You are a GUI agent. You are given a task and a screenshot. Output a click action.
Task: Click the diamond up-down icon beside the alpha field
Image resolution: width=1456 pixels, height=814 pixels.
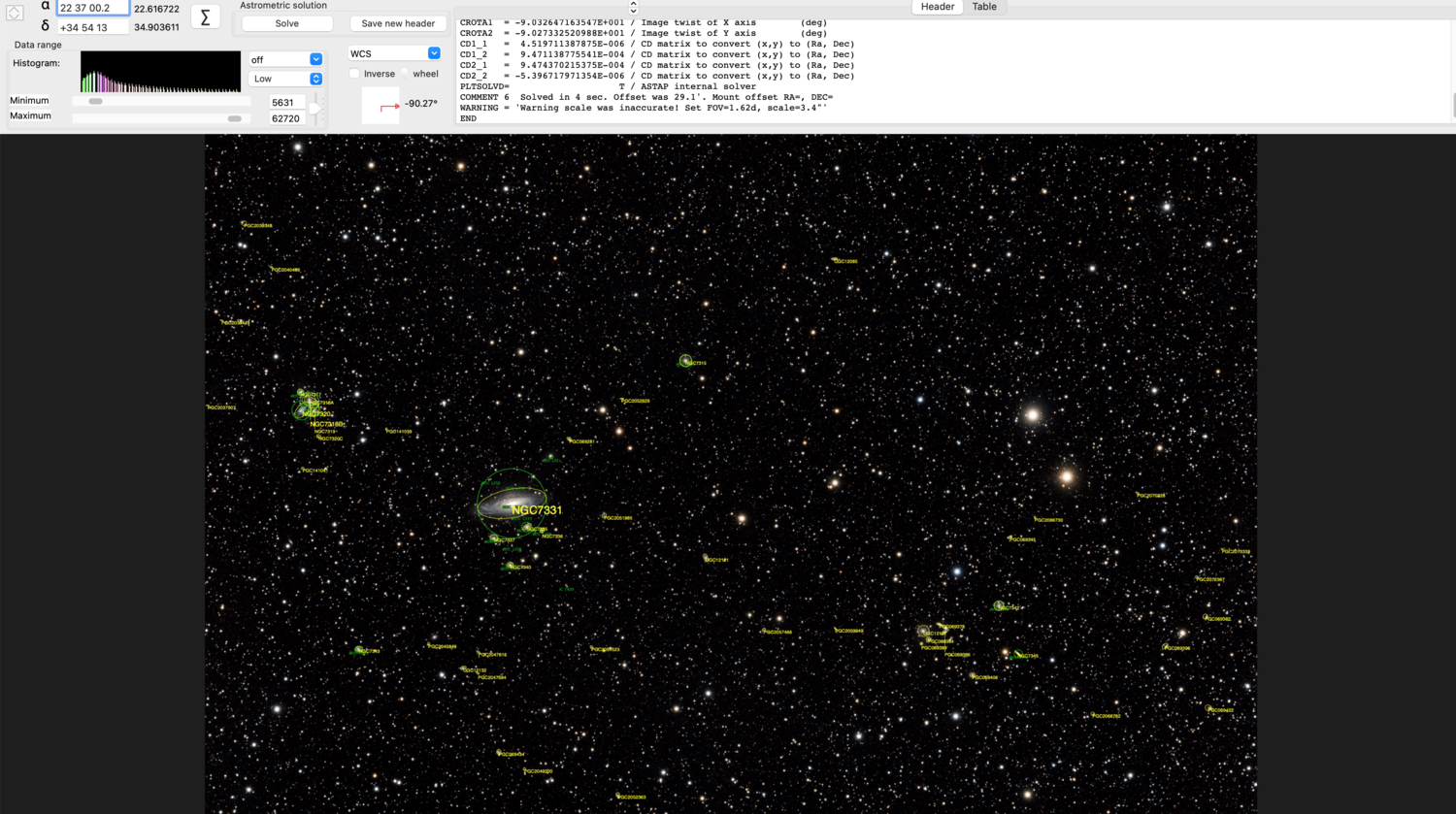pos(15,13)
